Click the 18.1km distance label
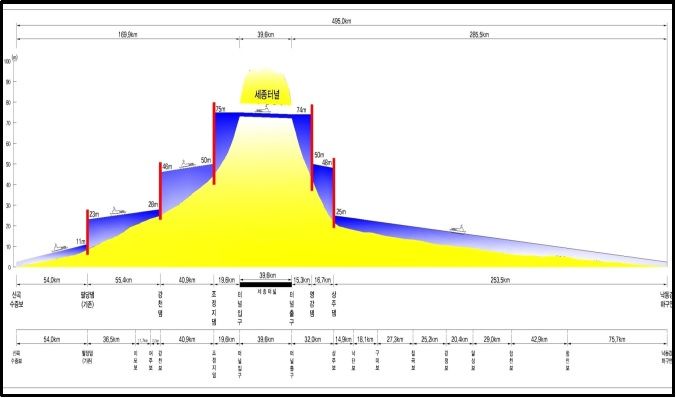 (365, 340)
